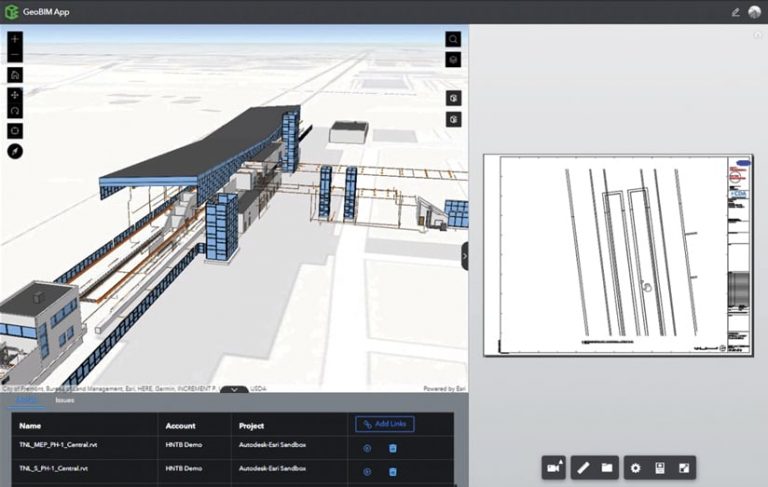768x487 pixels.
Task: Open the camera views tool in viewer
Action: pos(553,468)
